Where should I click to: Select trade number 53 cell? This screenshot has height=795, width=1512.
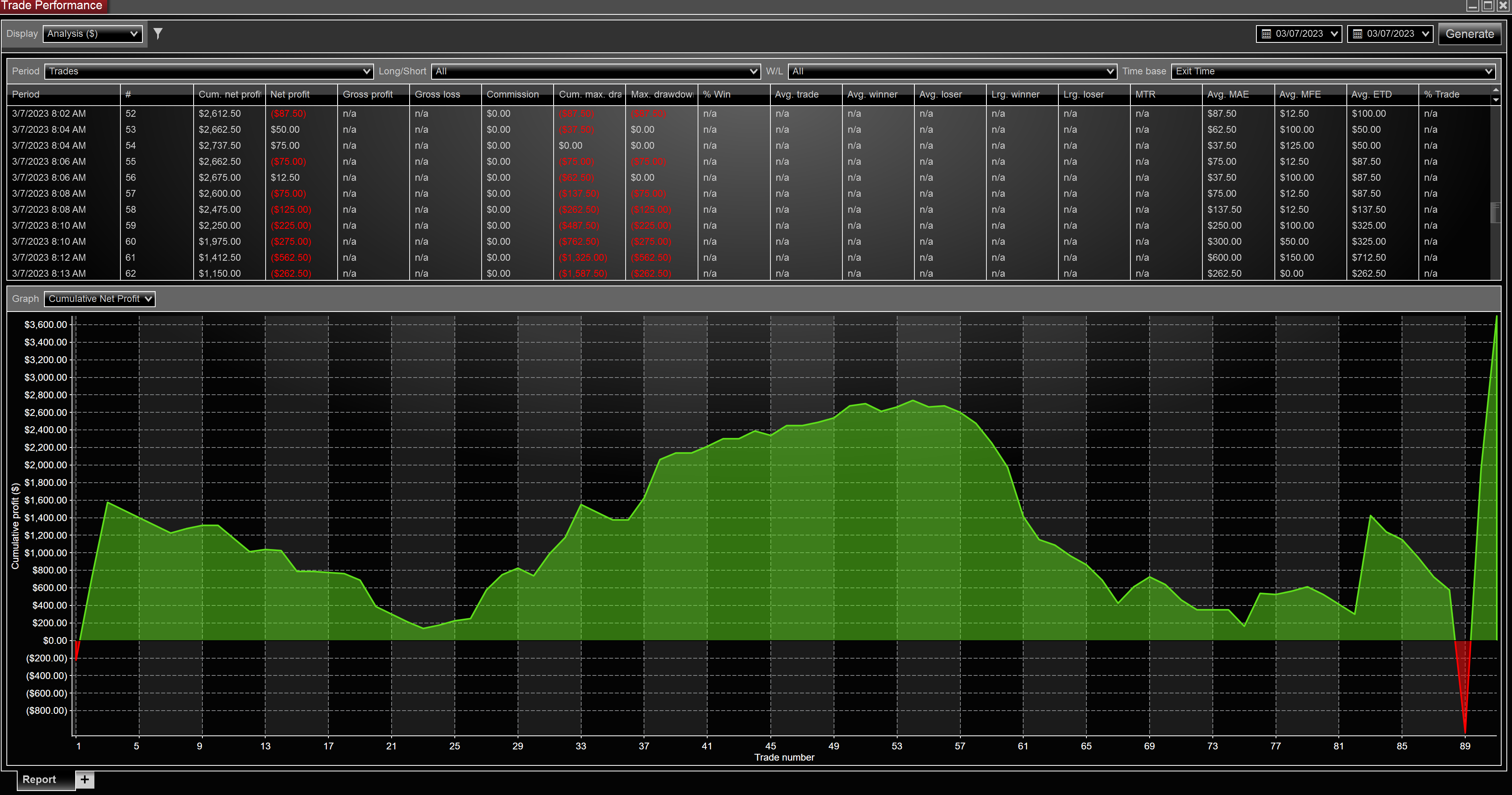[157, 130]
